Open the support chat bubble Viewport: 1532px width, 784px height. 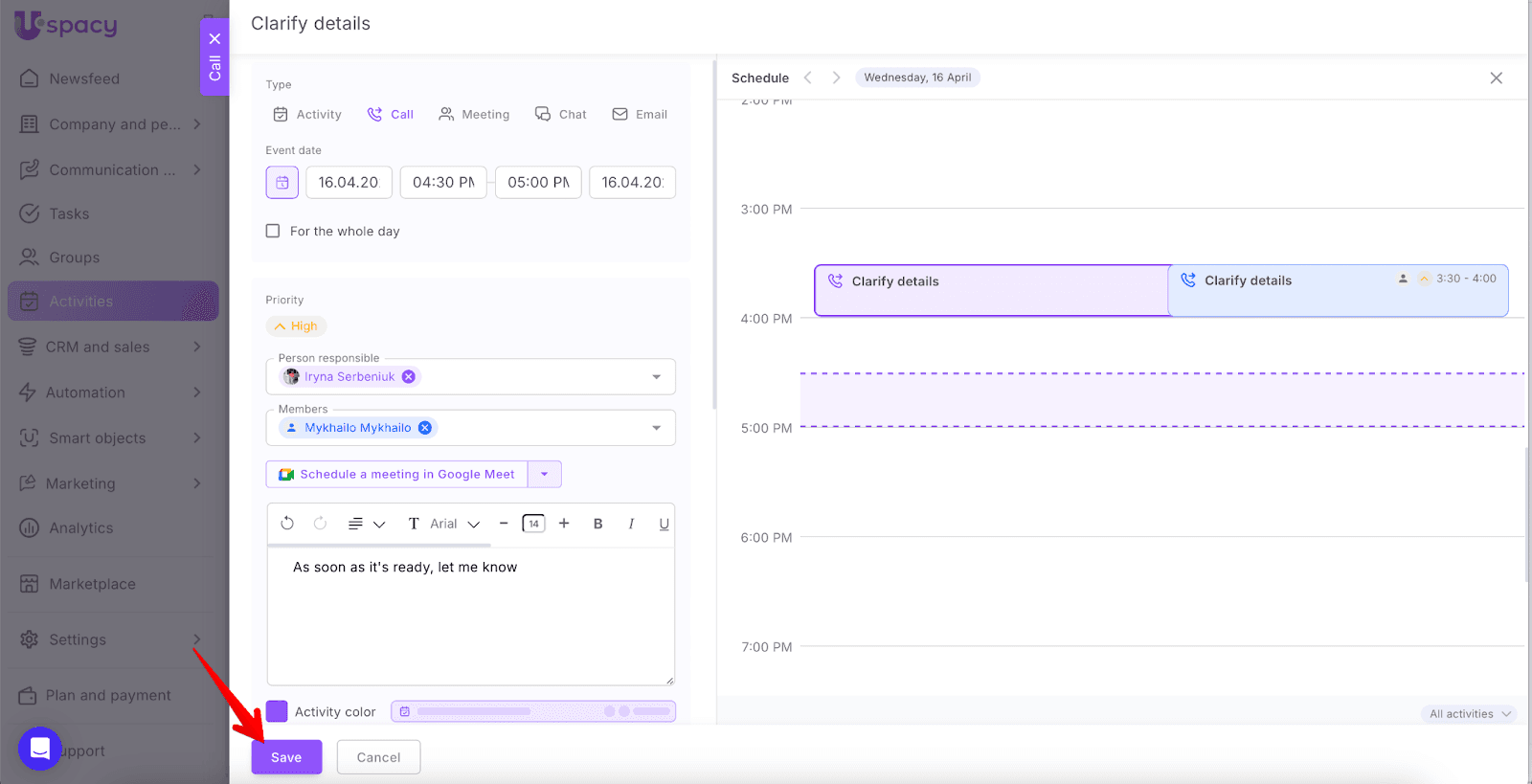tap(40, 749)
